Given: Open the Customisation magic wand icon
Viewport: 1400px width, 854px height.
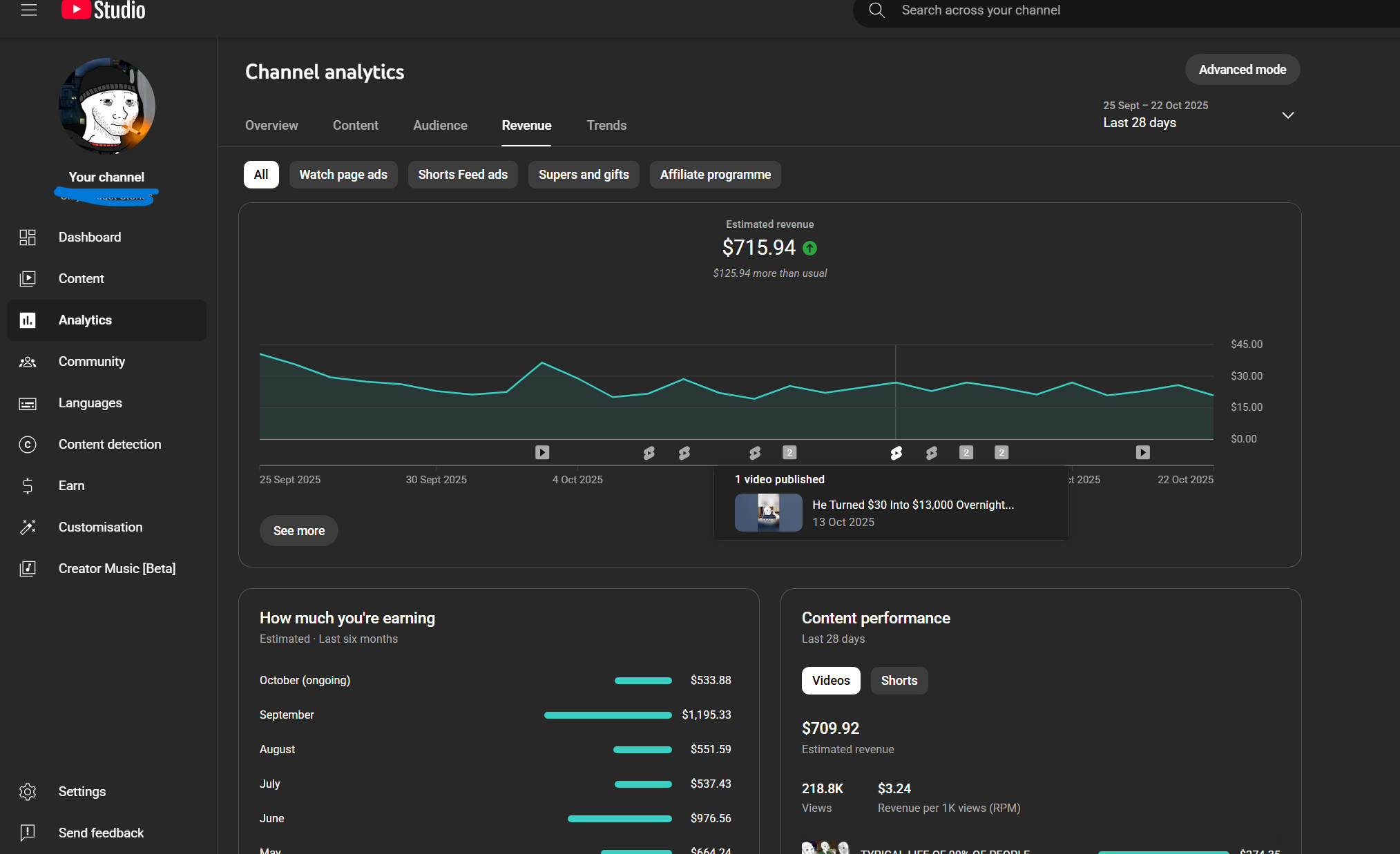Looking at the screenshot, I should point(28,527).
